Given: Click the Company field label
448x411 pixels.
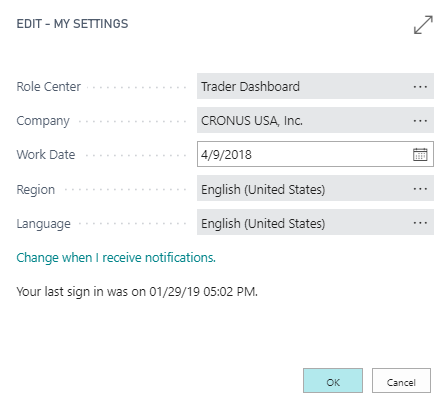Looking at the screenshot, I should coord(43,121).
